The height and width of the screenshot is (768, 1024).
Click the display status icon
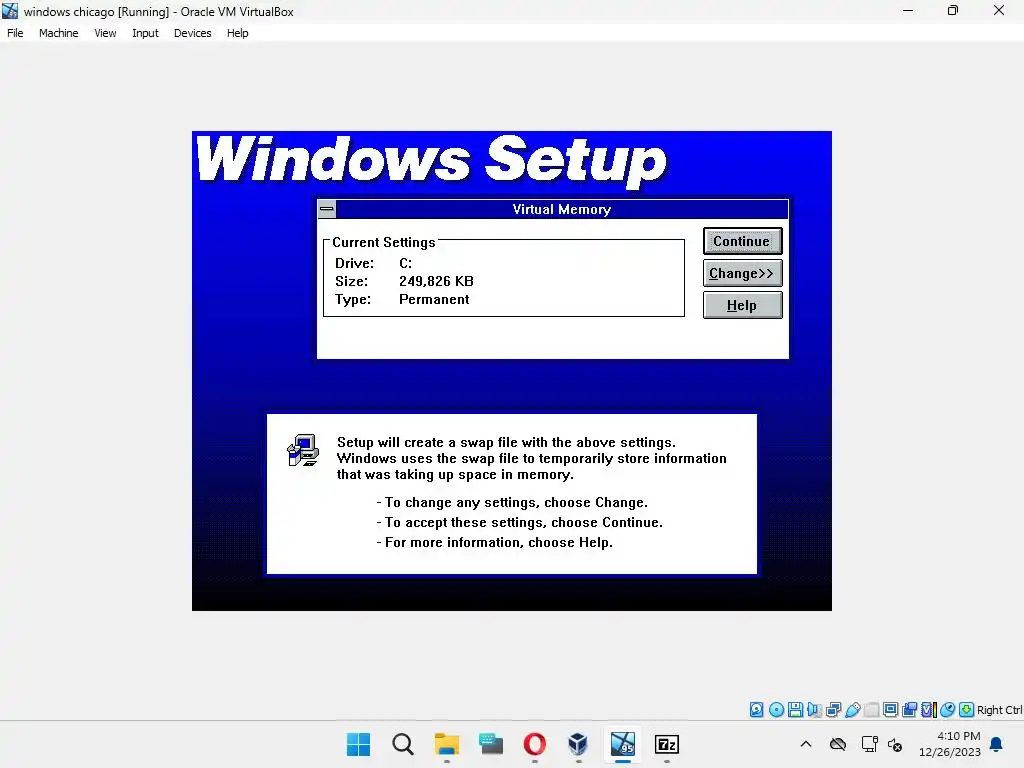[890, 710]
